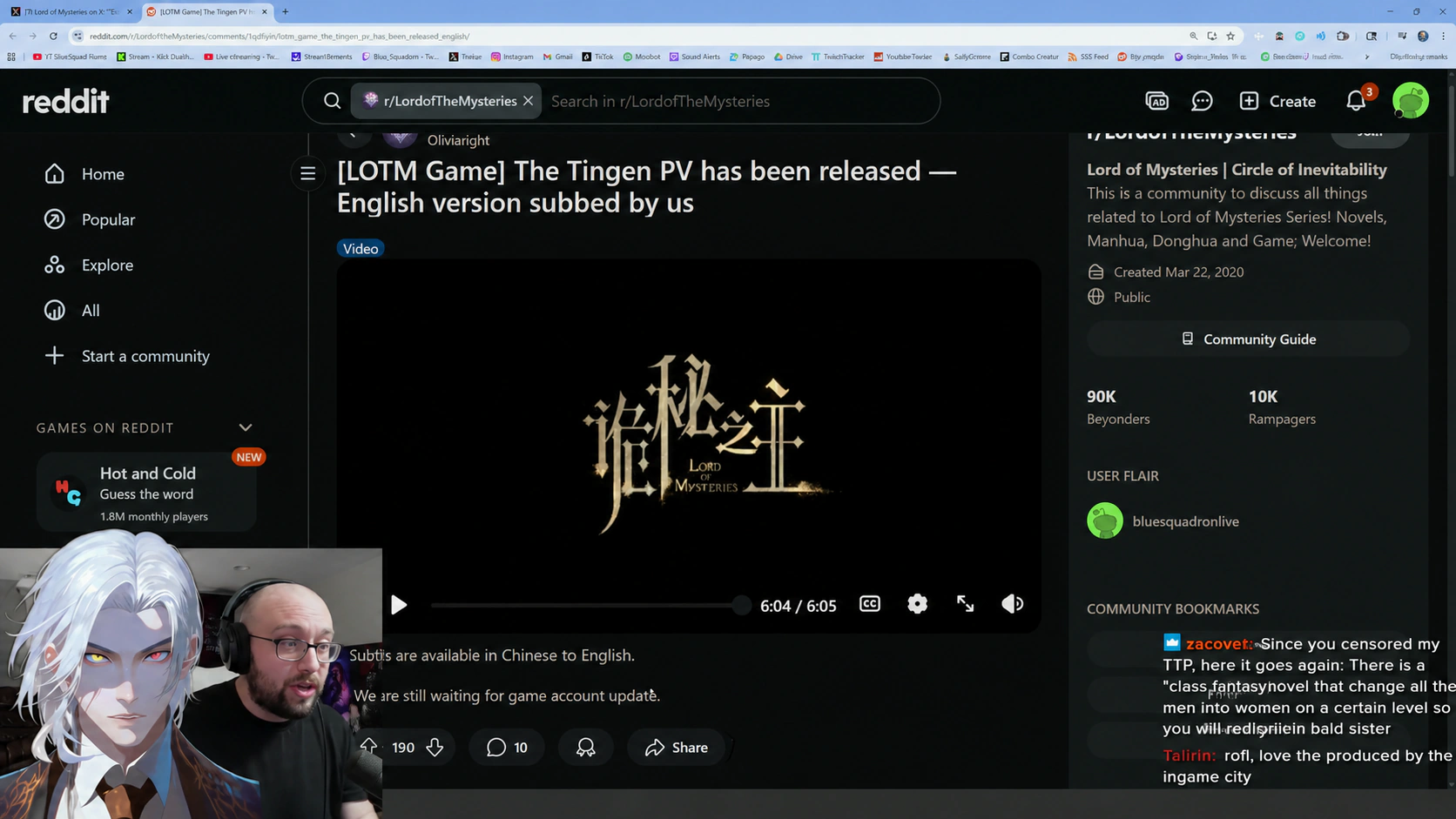Open the Hot and Cold game card
The width and height of the screenshot is (1456, 819).
[x=146, y=493]
